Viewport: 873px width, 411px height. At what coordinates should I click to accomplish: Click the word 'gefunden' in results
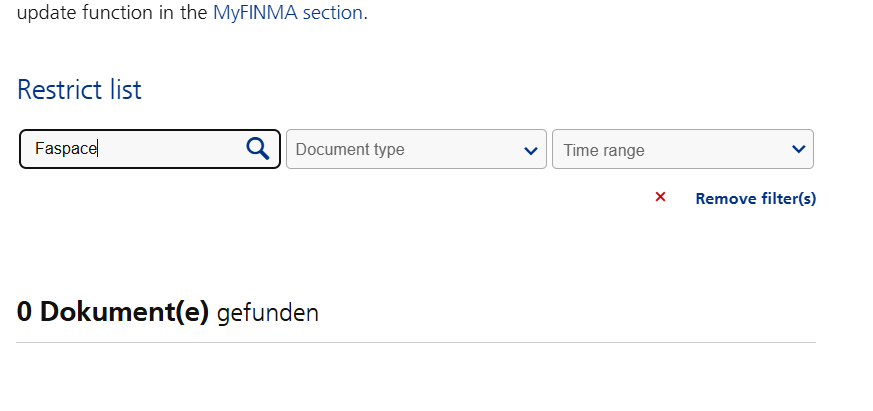pyautogui.click(x=268, y=312)
